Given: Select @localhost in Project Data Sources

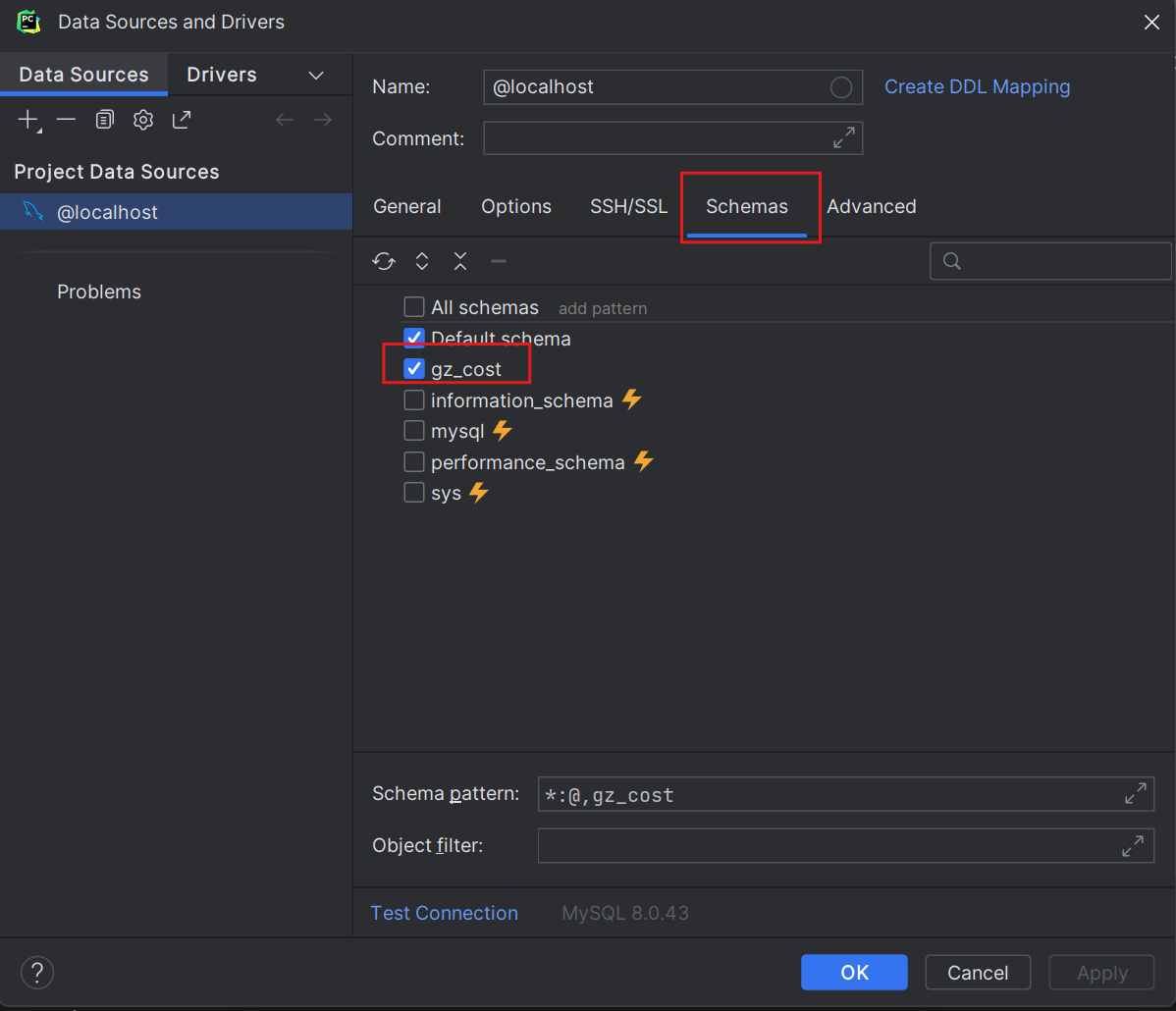Looking at the screenshot, I should (177, 212).
